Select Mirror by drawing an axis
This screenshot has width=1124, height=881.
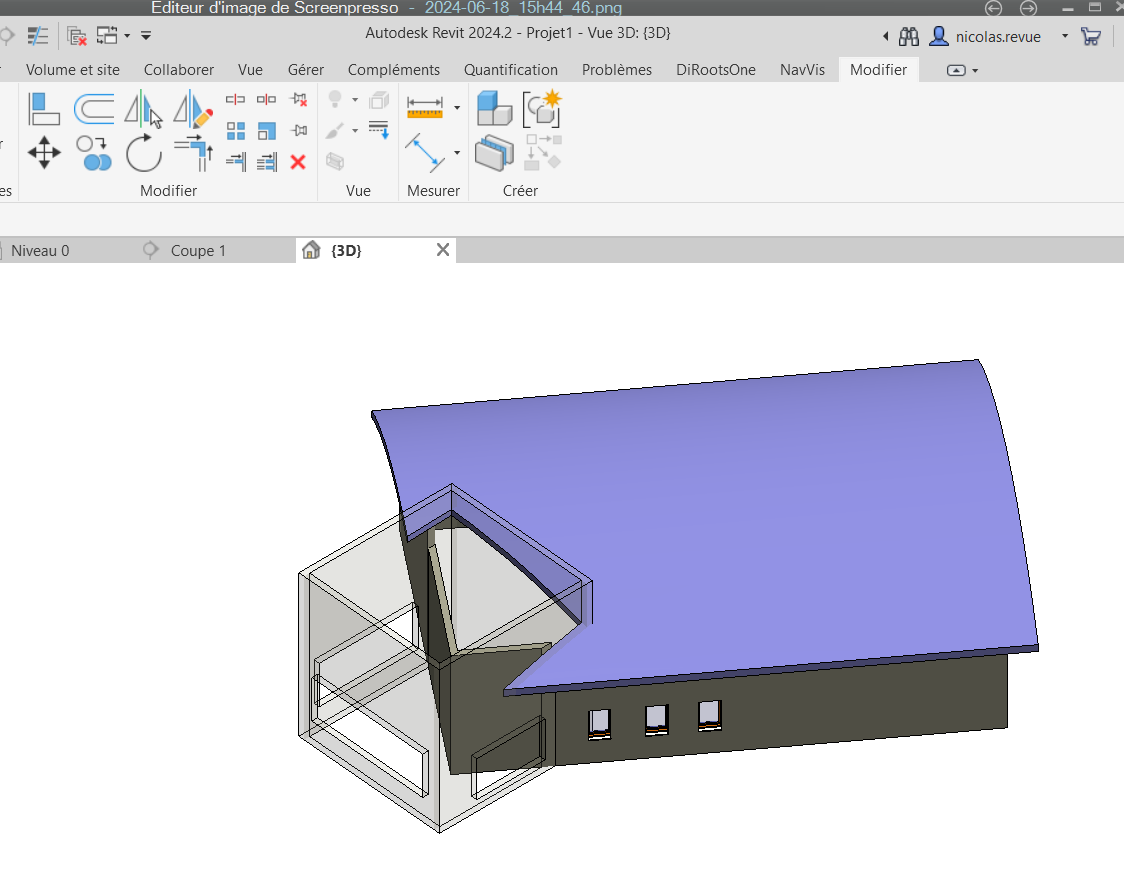pyautogui.click(x=193, y=108)
